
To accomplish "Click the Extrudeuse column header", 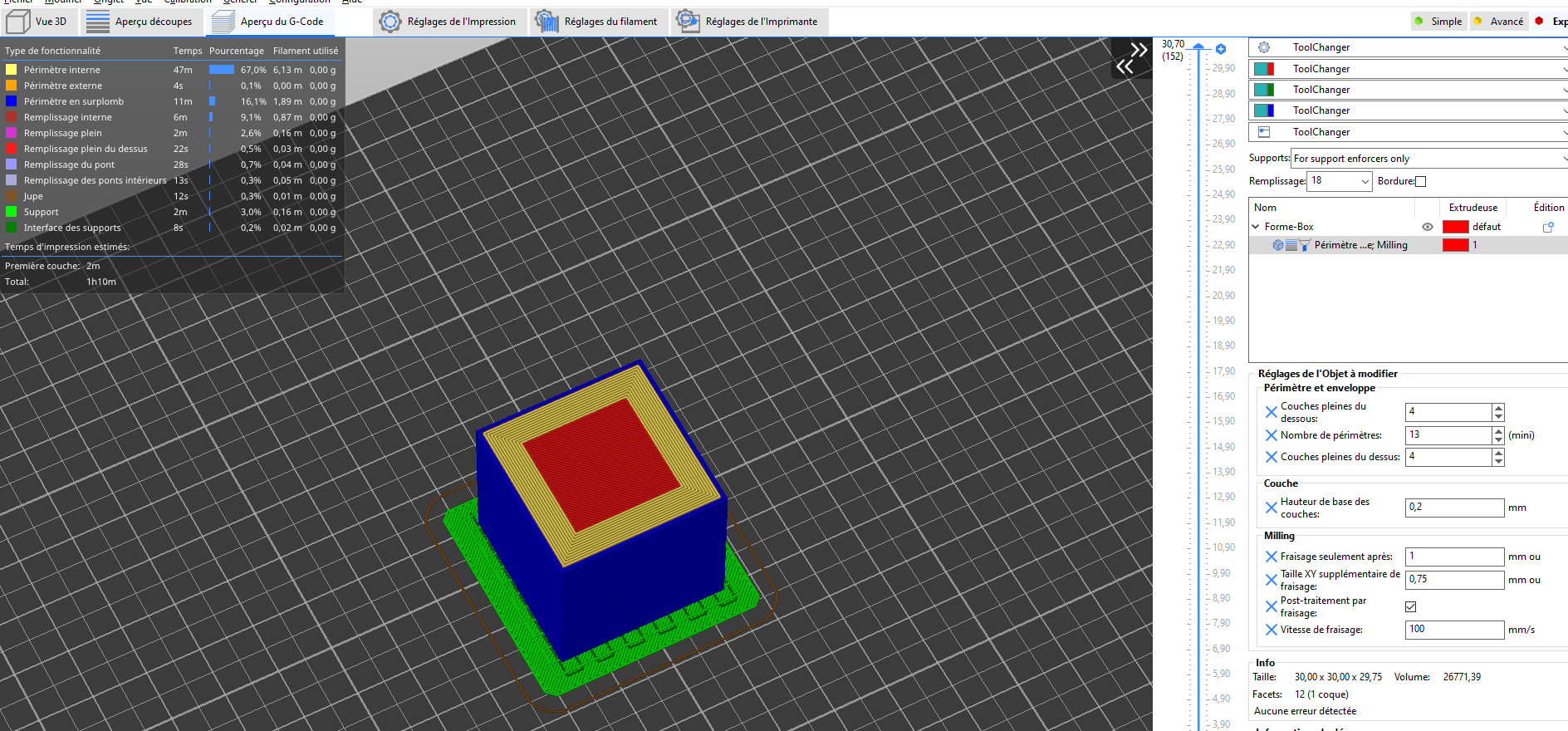I will pos(1473,208).
